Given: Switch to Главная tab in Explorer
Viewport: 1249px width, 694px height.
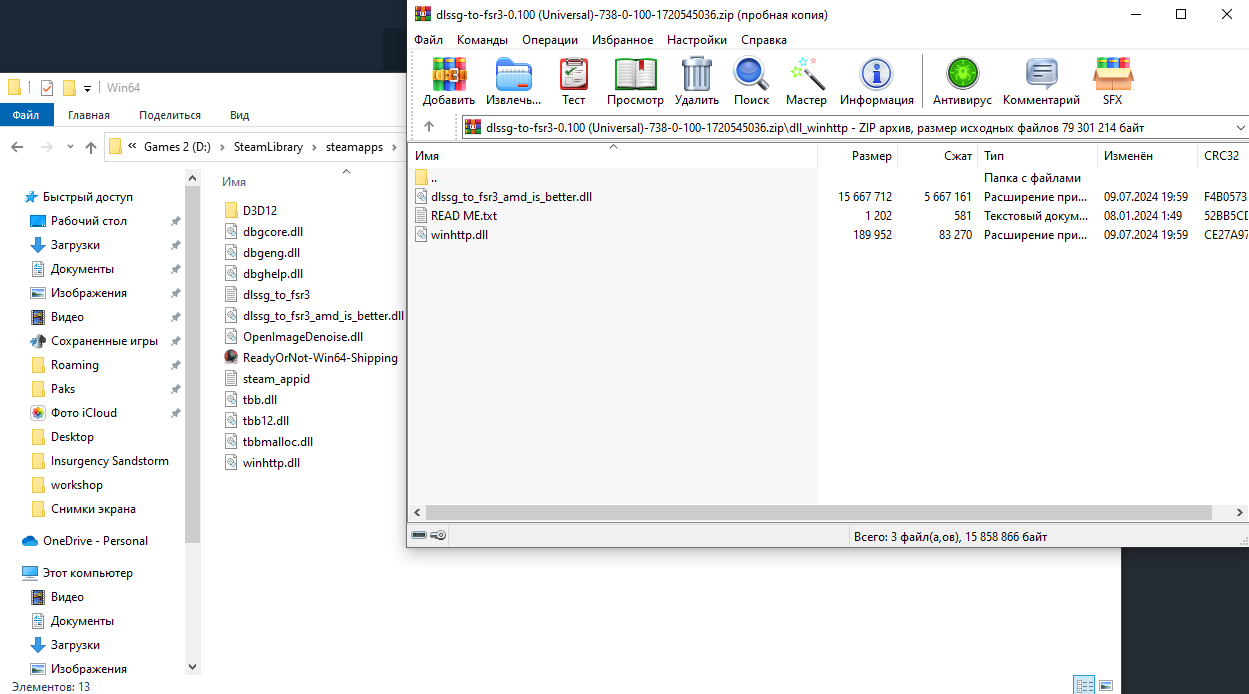Looking at the screenshot, I should tap(89, 115).
